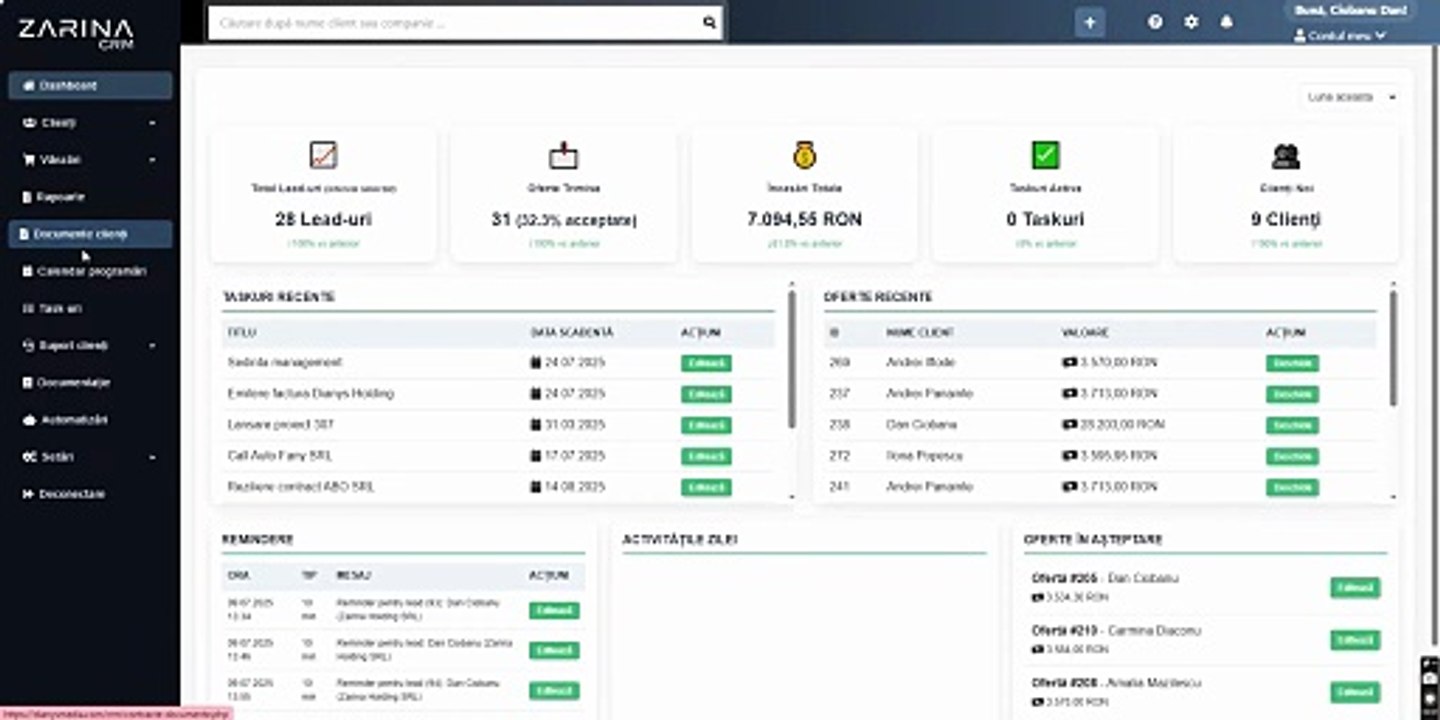Open the Task-uri sidebar item
Image resolution: width=1440 pixels, height=720 pixels.
click(x=90, y=308)
